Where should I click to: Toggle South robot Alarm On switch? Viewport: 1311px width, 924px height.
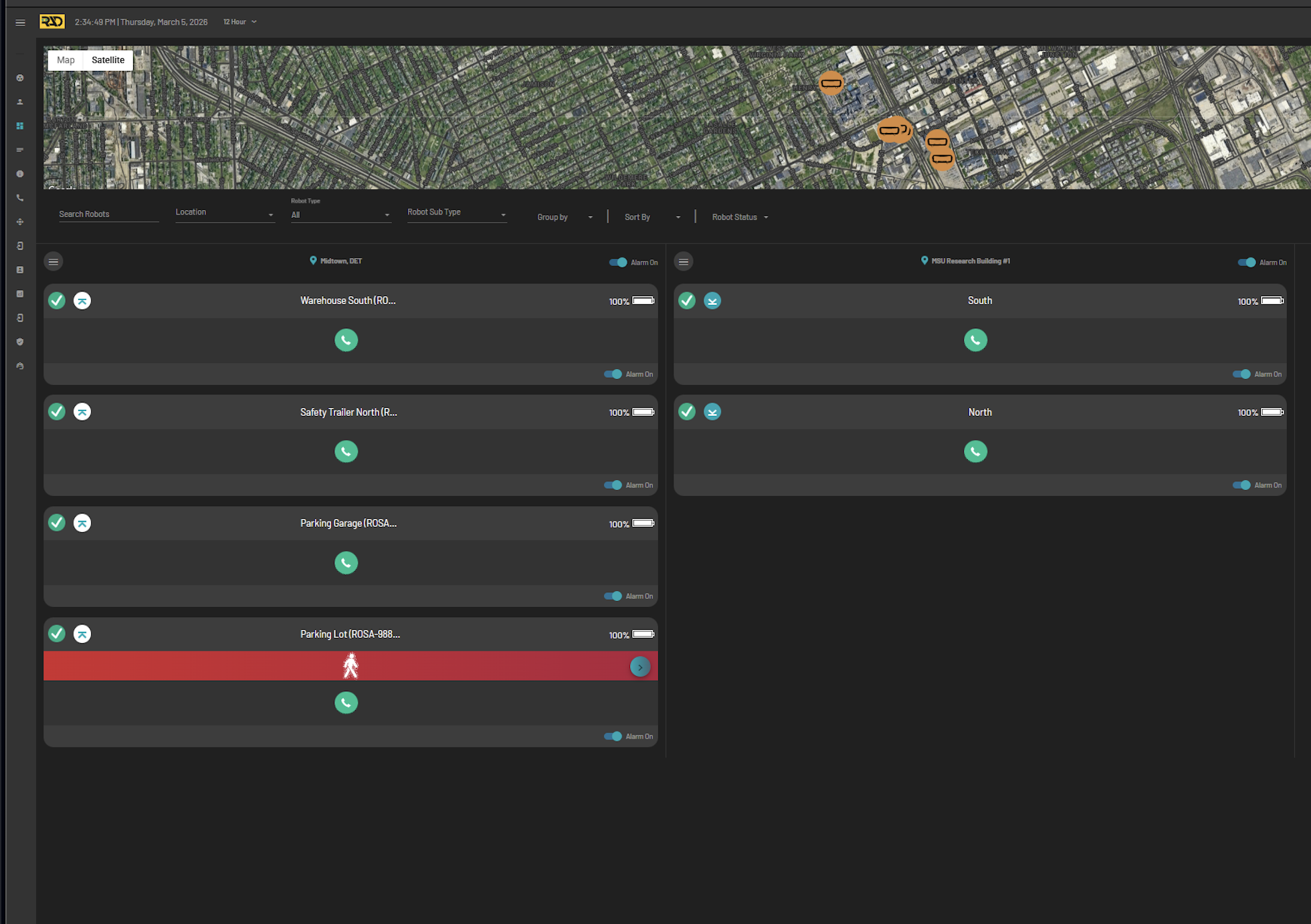[1242, 374]
